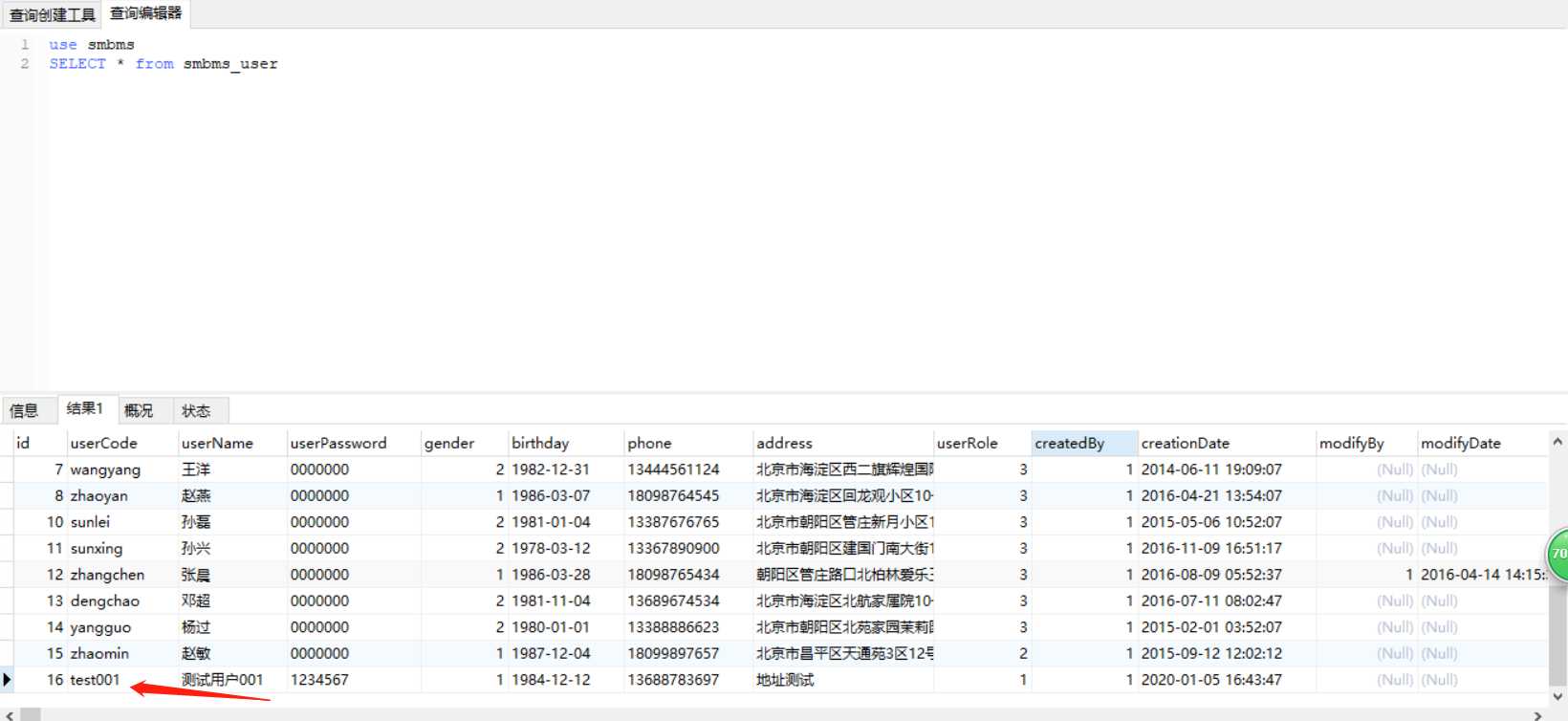Sort by userCode column header
Image resolution: width=1568 pixels, height=721 pixels.
[122, 443]
